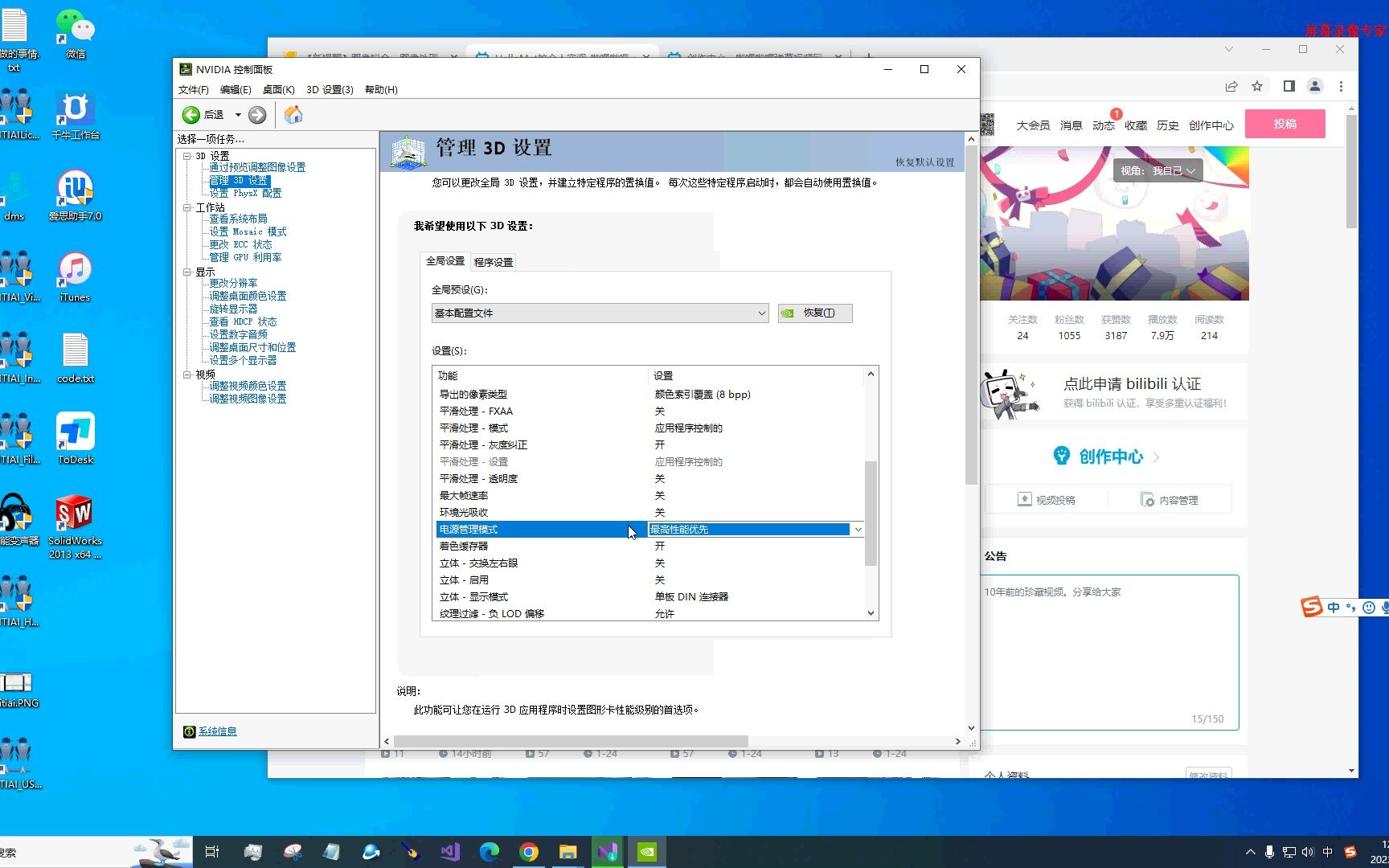Click the green 后退 back arrow icon

[x=191, y=114]
